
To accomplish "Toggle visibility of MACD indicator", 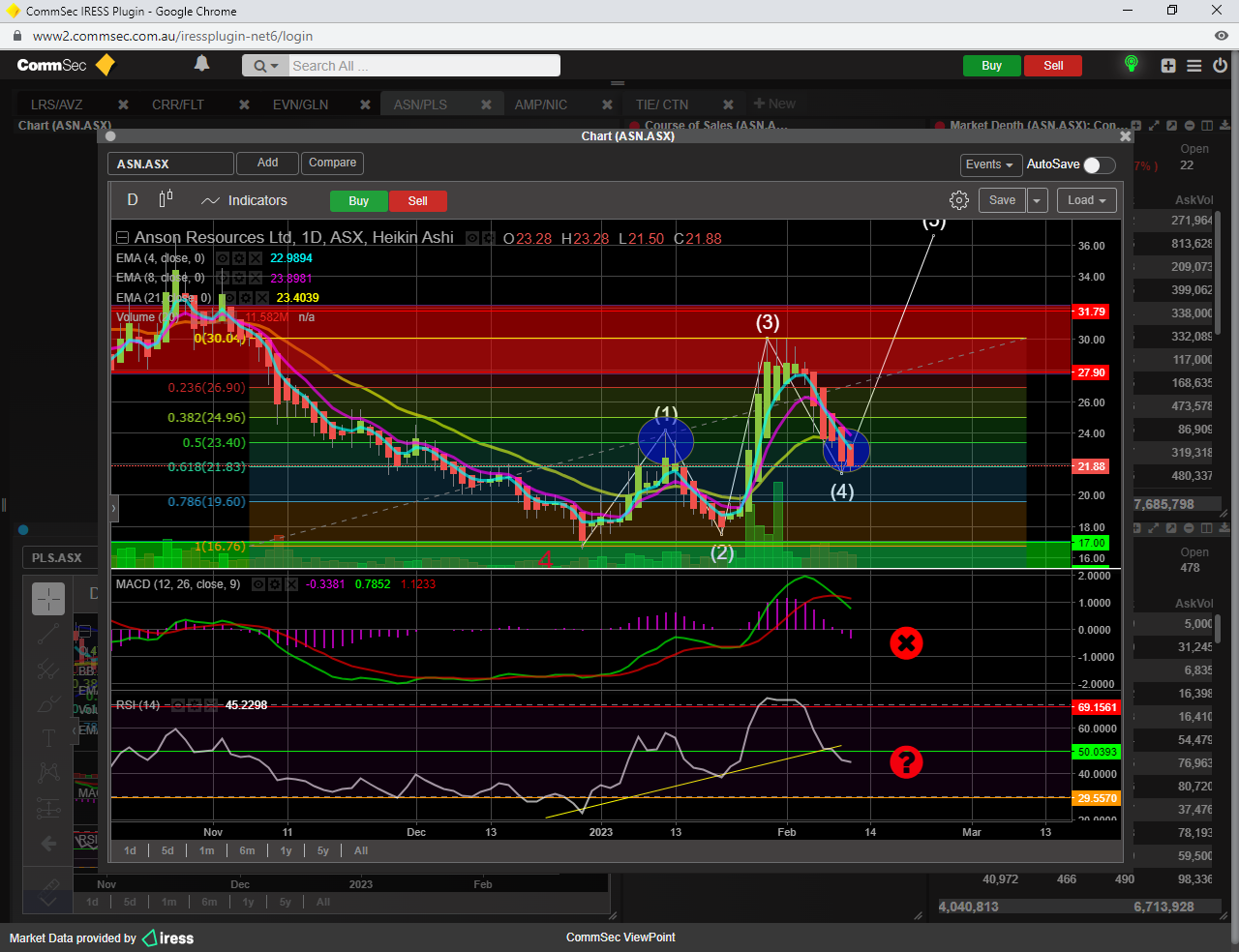I will [x=258, y=584].
